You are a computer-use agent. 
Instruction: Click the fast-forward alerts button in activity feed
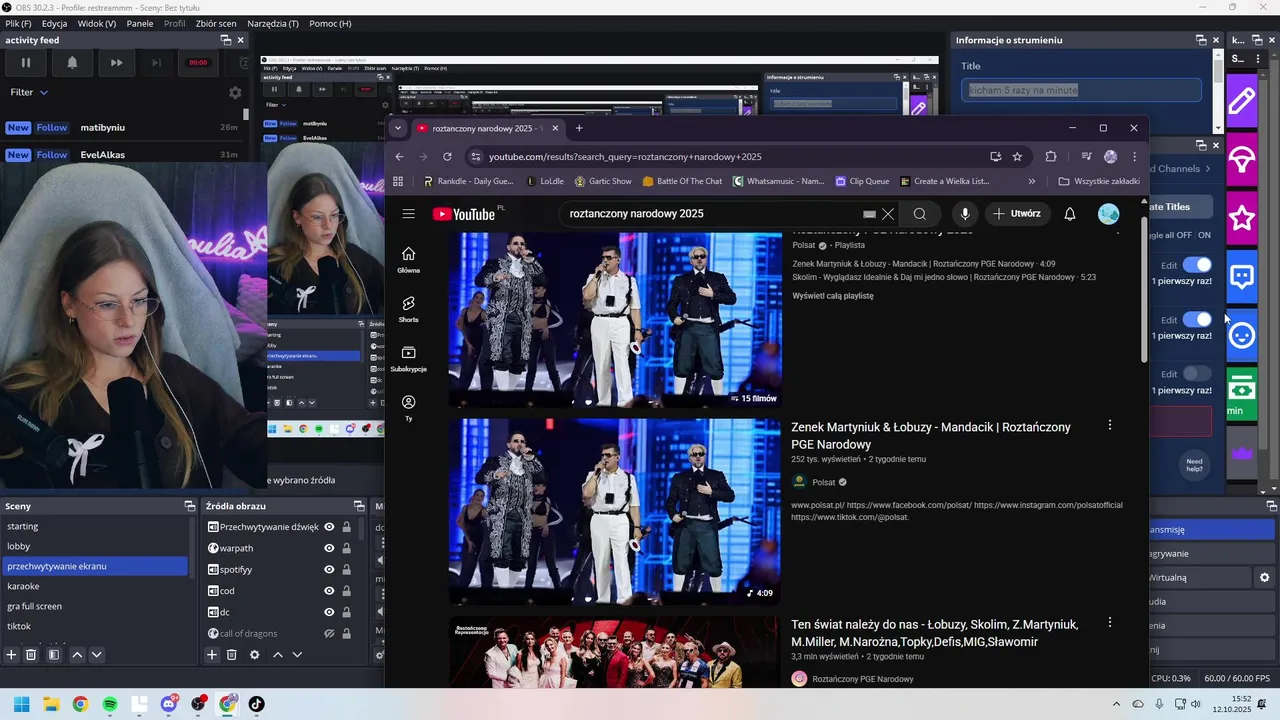(116, 63)
